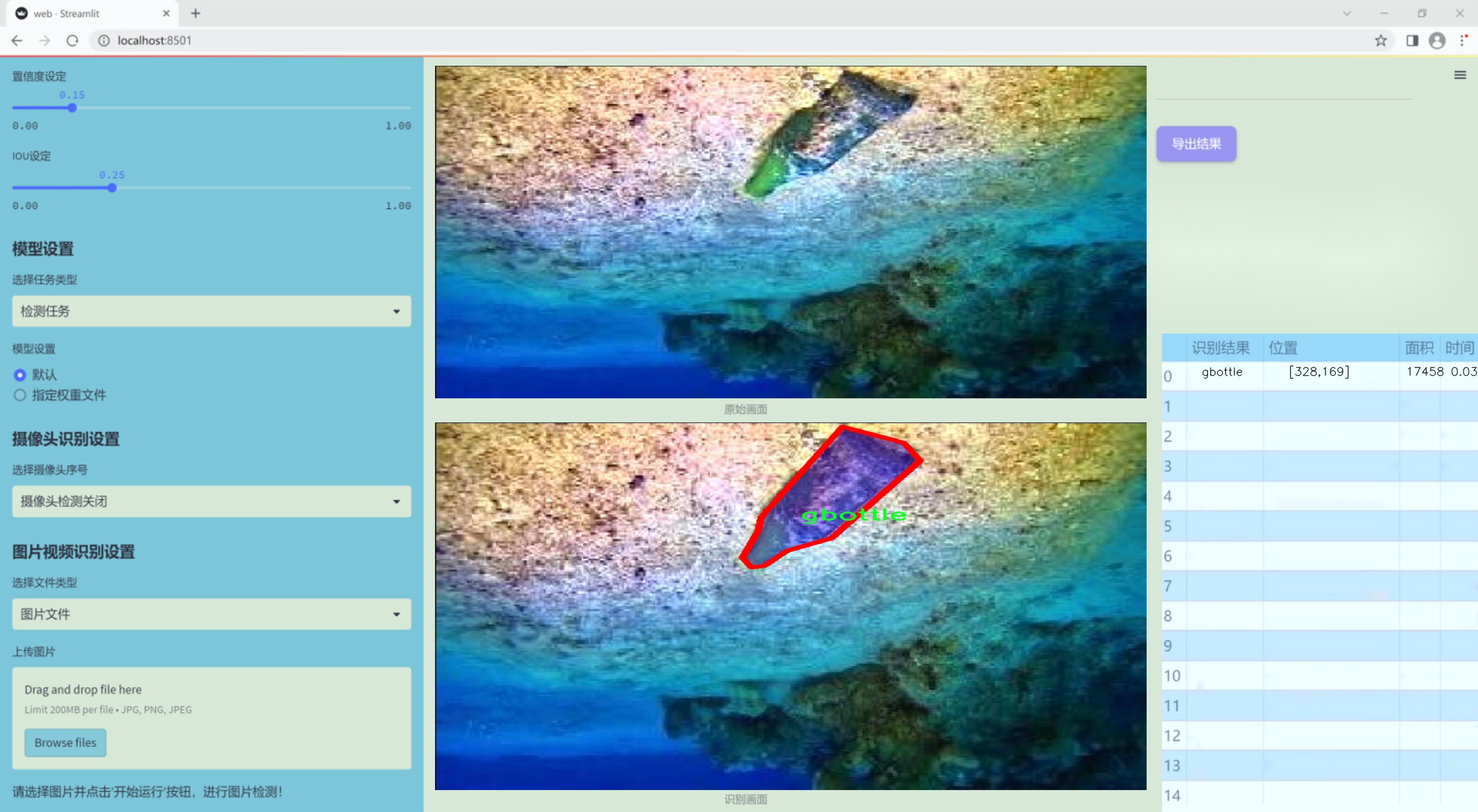
Task: Select the 指定权重文件 radio option
Action: point(20,395)
